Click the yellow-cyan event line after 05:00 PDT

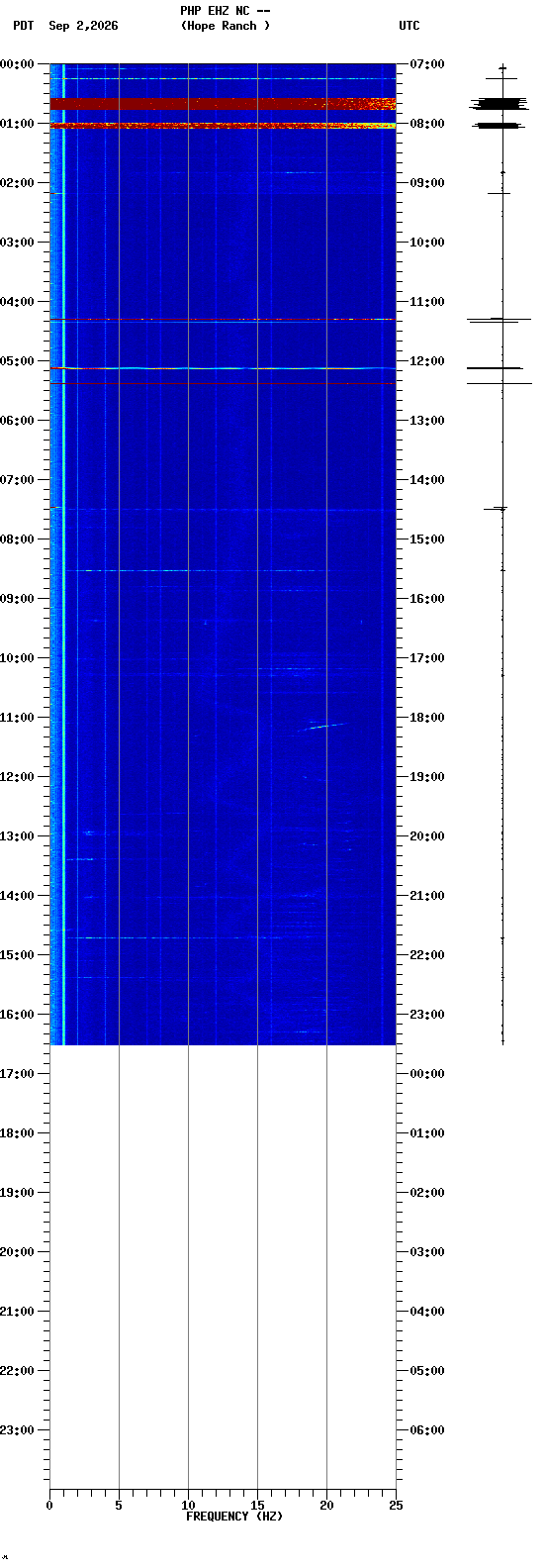223,368
